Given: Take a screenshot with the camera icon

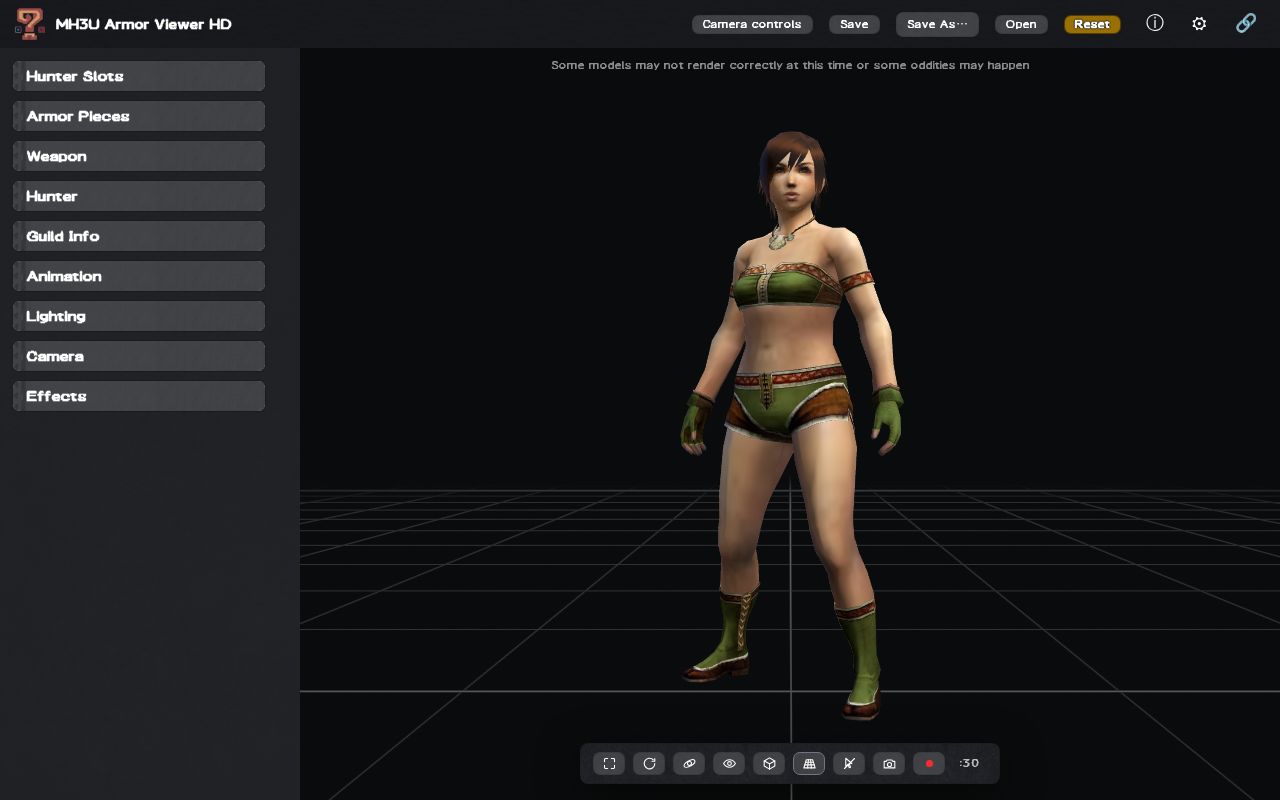Looking at the screenshot, I should pyautogui.click(x=889, y=763).
